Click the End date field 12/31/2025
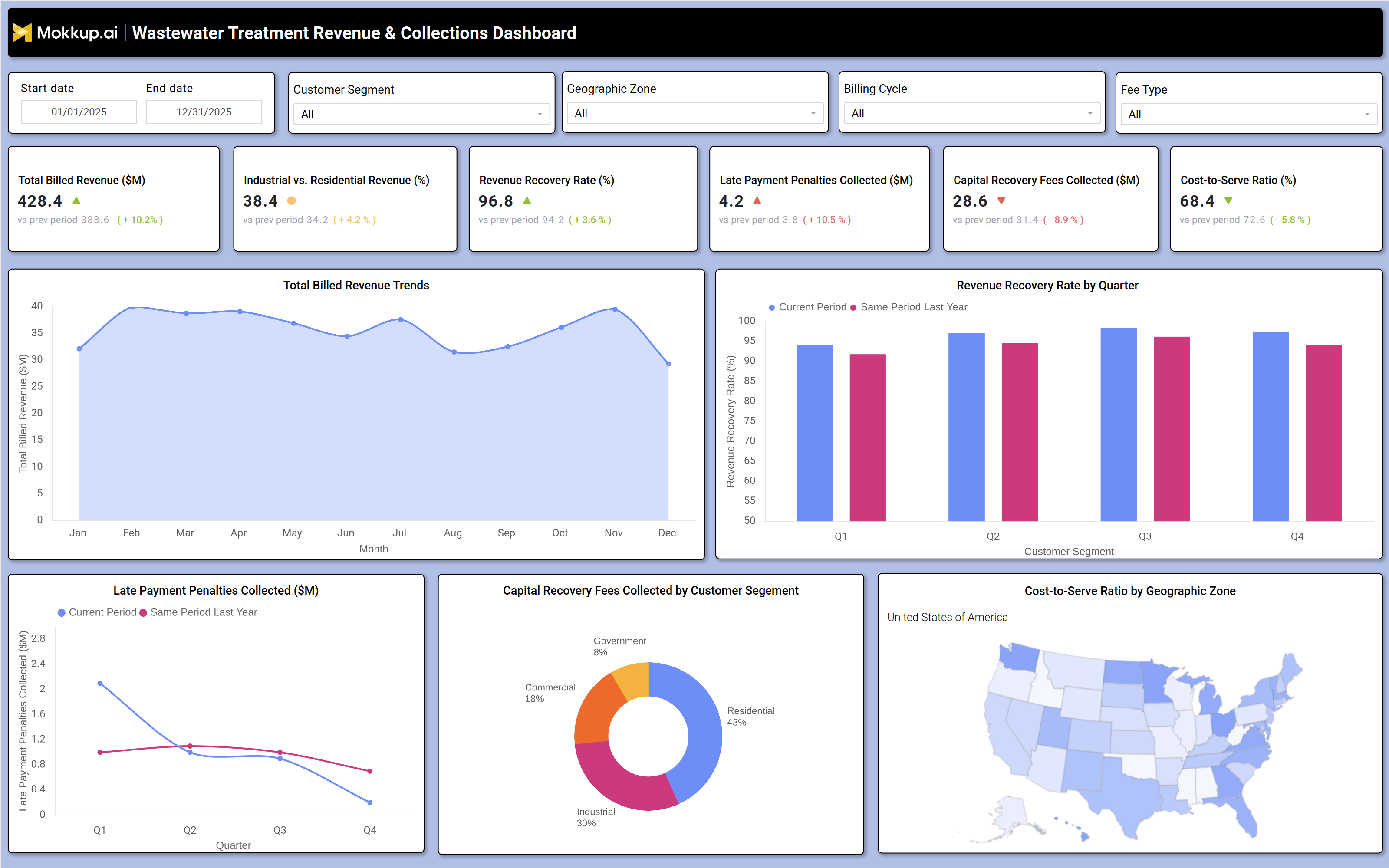The height and width of the screenshot is (868, 1389). [x=204, y=112]
